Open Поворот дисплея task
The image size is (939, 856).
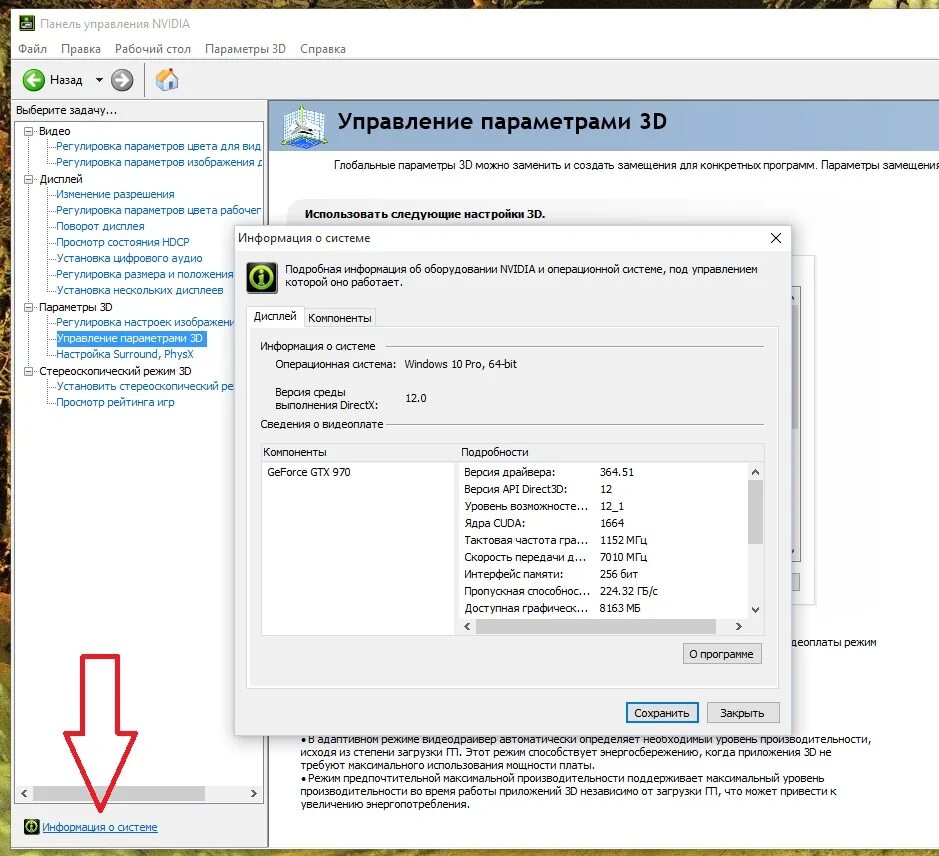[100, 226]
